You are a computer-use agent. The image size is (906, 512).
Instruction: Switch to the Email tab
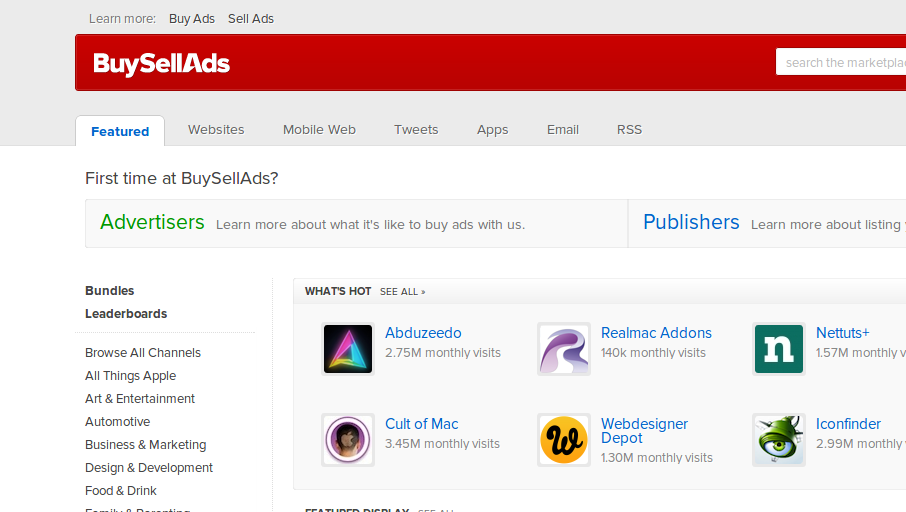(563, 129)
